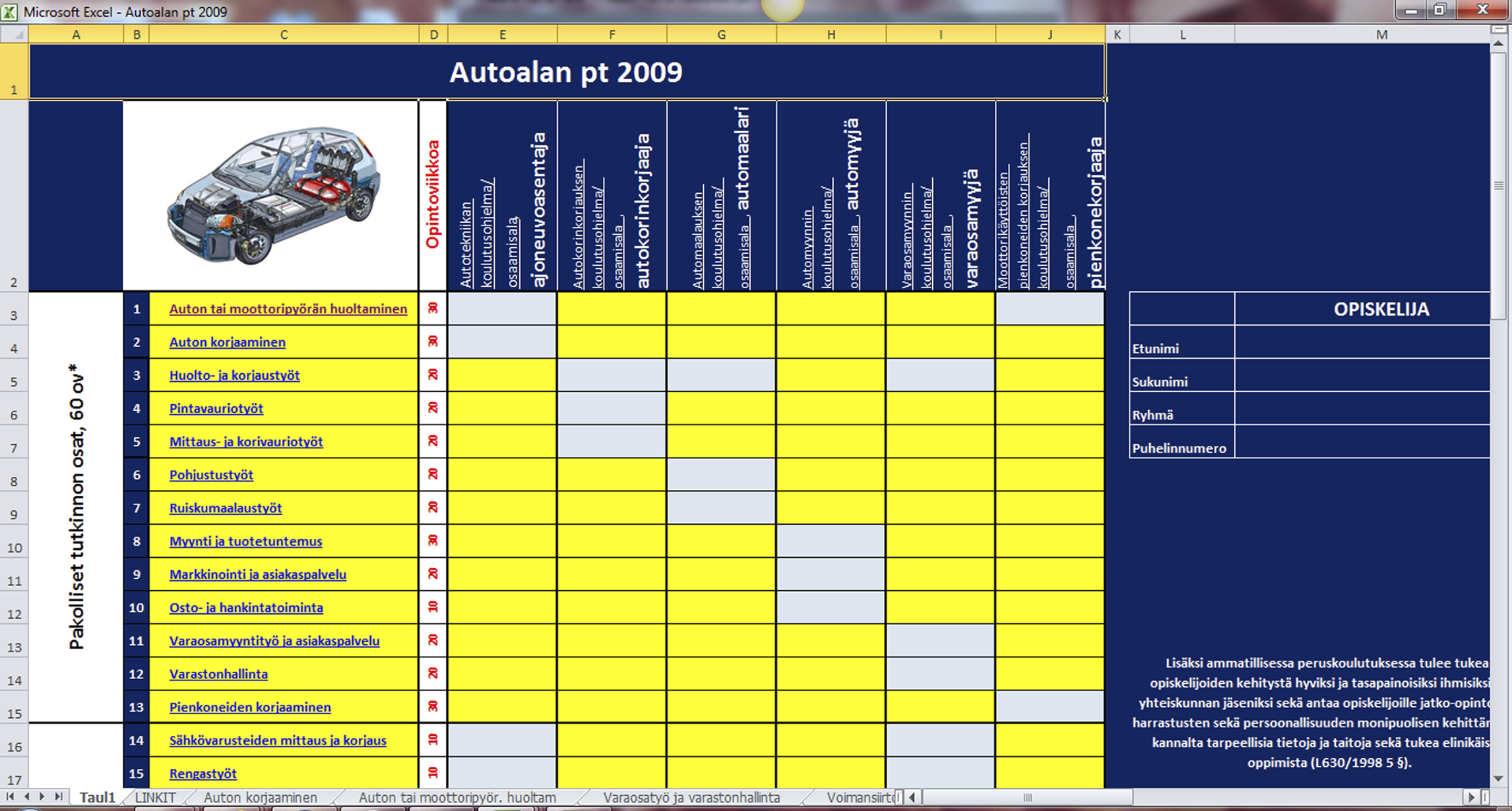Viewport: 1512px width, 811px height.
Task: Click the 'ajoneuvoasentaja' column header cell
Action: (x=503, y=195)
